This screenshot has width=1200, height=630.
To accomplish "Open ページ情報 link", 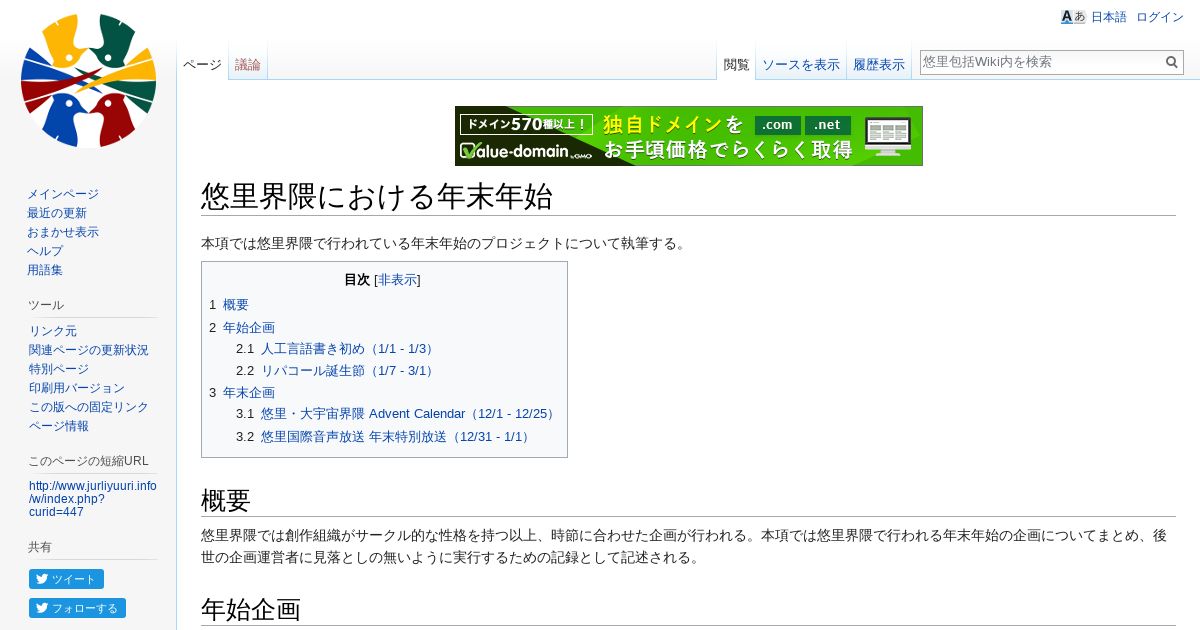I will pyautogui.click(x=59, y=426).
